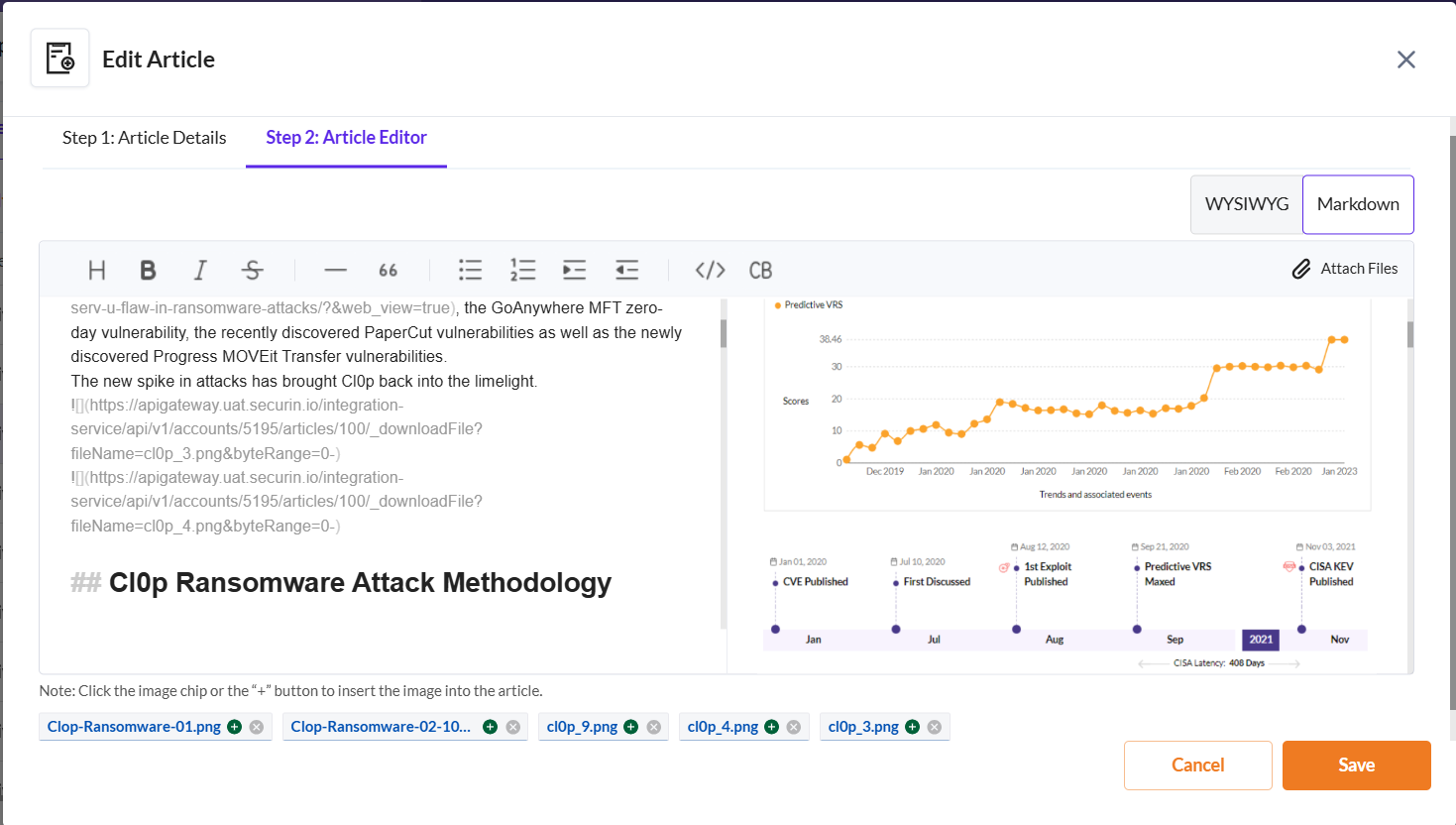Viewport: 1456px width, 825px height.
Task: Remove the cl0p_3.png attachment
Action: (x=935, y=727)
